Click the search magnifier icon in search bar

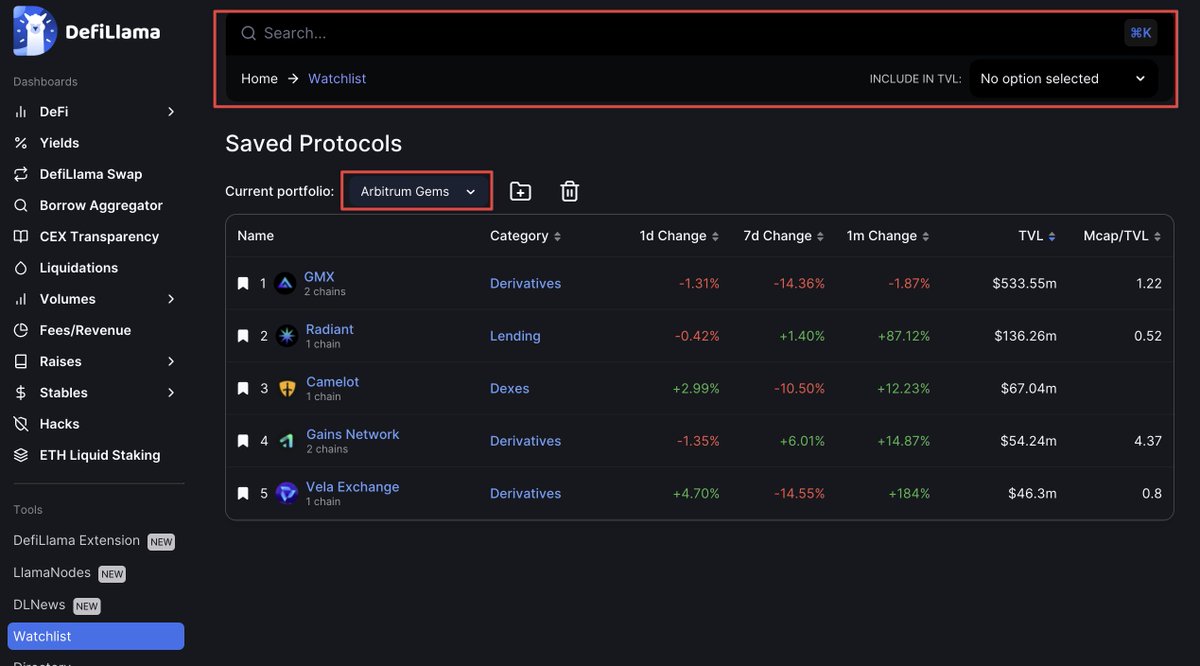click(x=249, y=33)
